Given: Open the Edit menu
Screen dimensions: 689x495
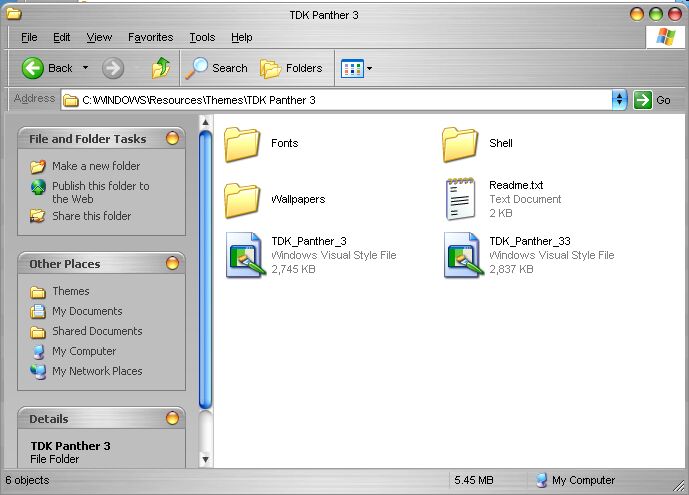Looking at the screenshot, I should tap(62, 37).
